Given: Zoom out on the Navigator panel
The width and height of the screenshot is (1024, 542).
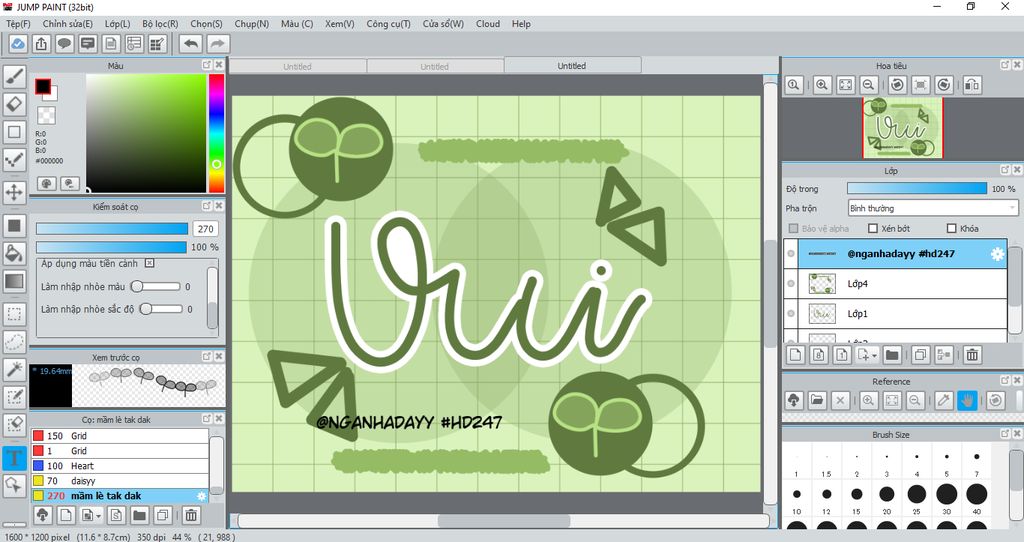Looking at the screenshot, I should [x=868, y=85].
